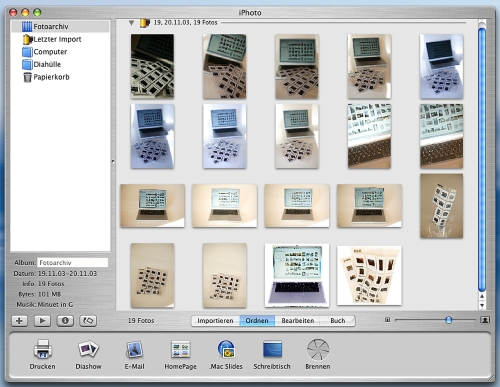Collapse the 19, 20.11.03 film roll
Image resolution: width=500 pixels, height=387 pixels.
[131, 23]
